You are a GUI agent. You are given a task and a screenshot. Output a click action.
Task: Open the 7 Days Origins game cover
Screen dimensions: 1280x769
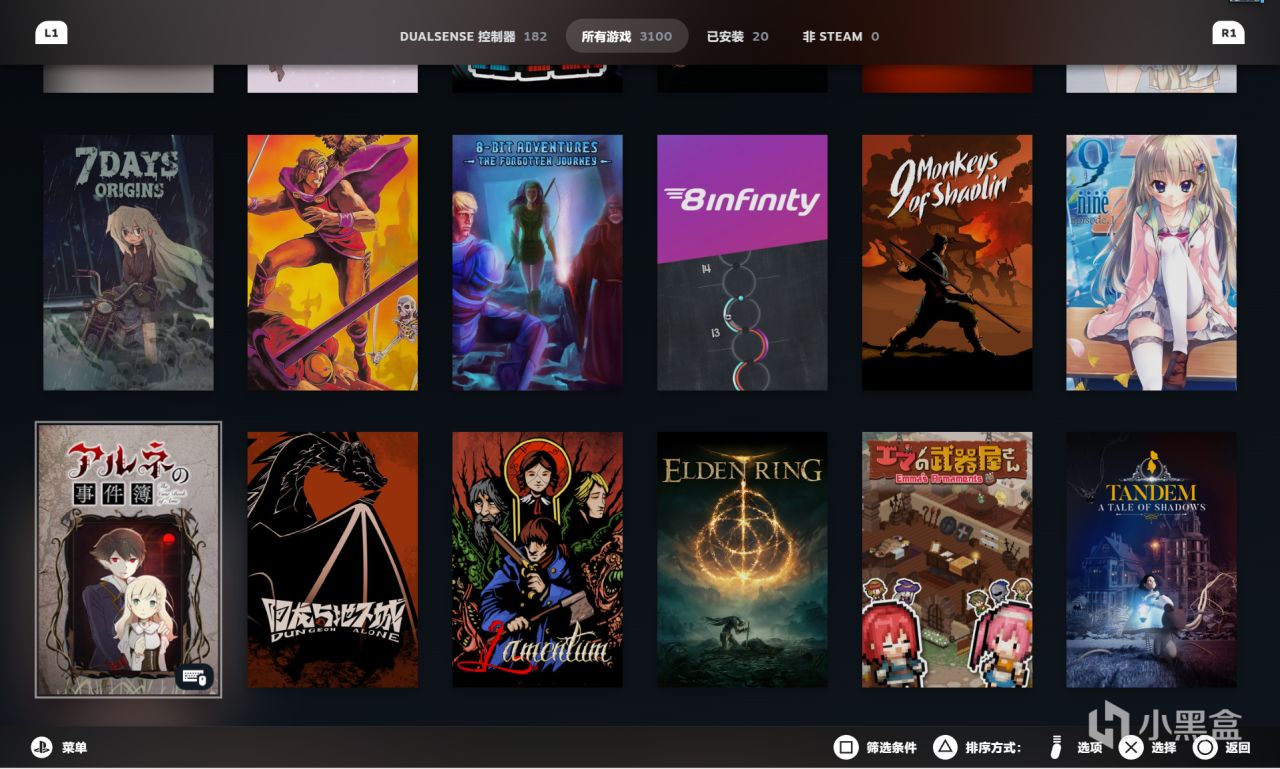coord(128,263)
